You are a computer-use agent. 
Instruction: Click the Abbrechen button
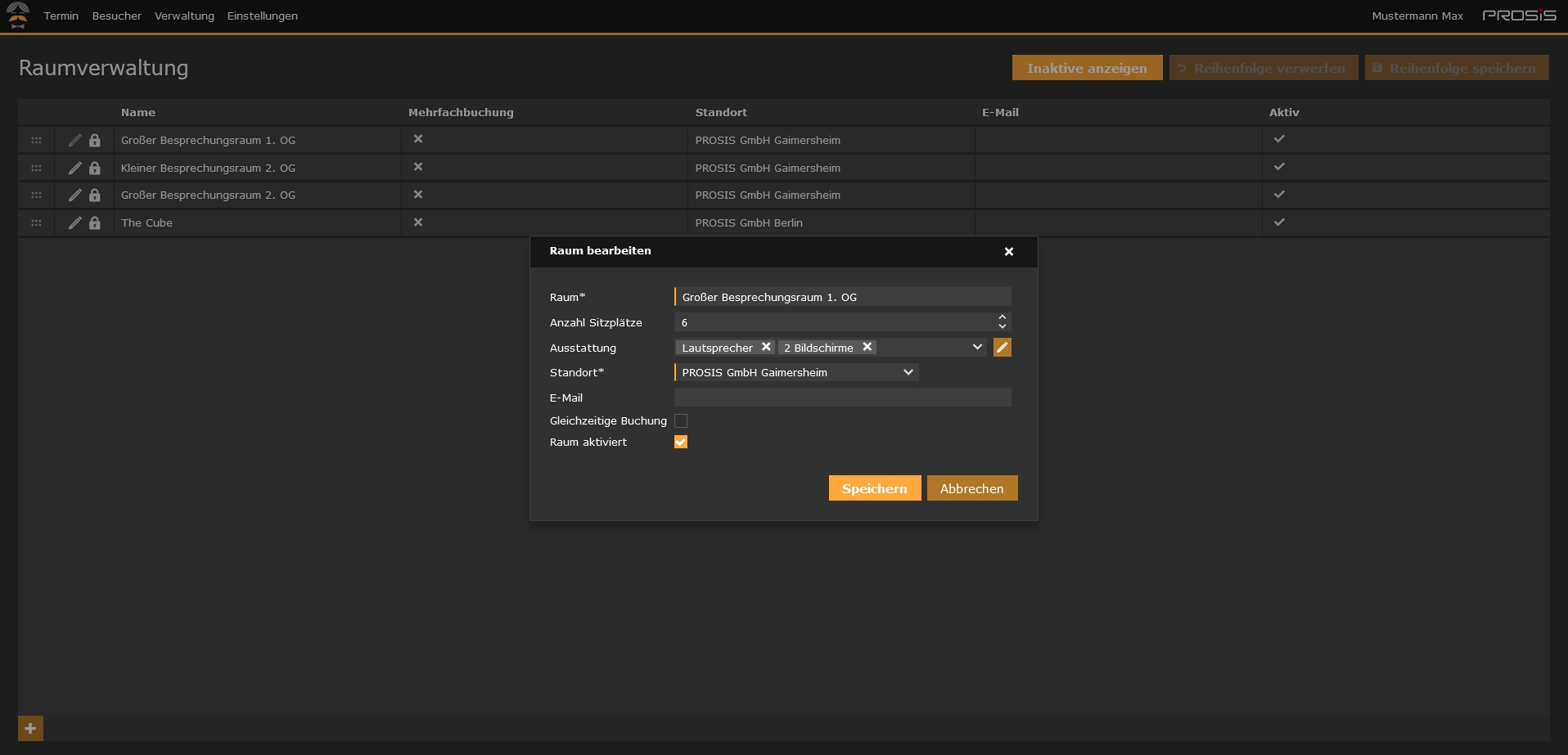[971, 488]
